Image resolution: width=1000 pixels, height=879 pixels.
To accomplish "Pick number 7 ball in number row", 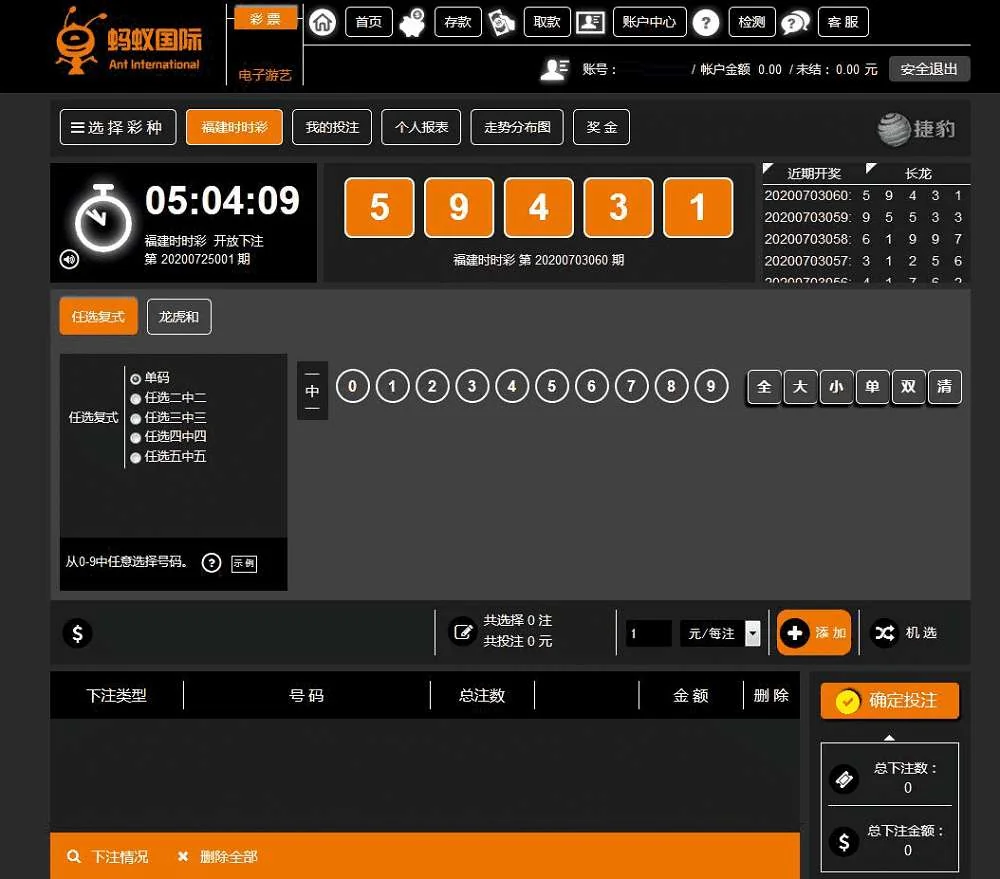I will point(631,386).
